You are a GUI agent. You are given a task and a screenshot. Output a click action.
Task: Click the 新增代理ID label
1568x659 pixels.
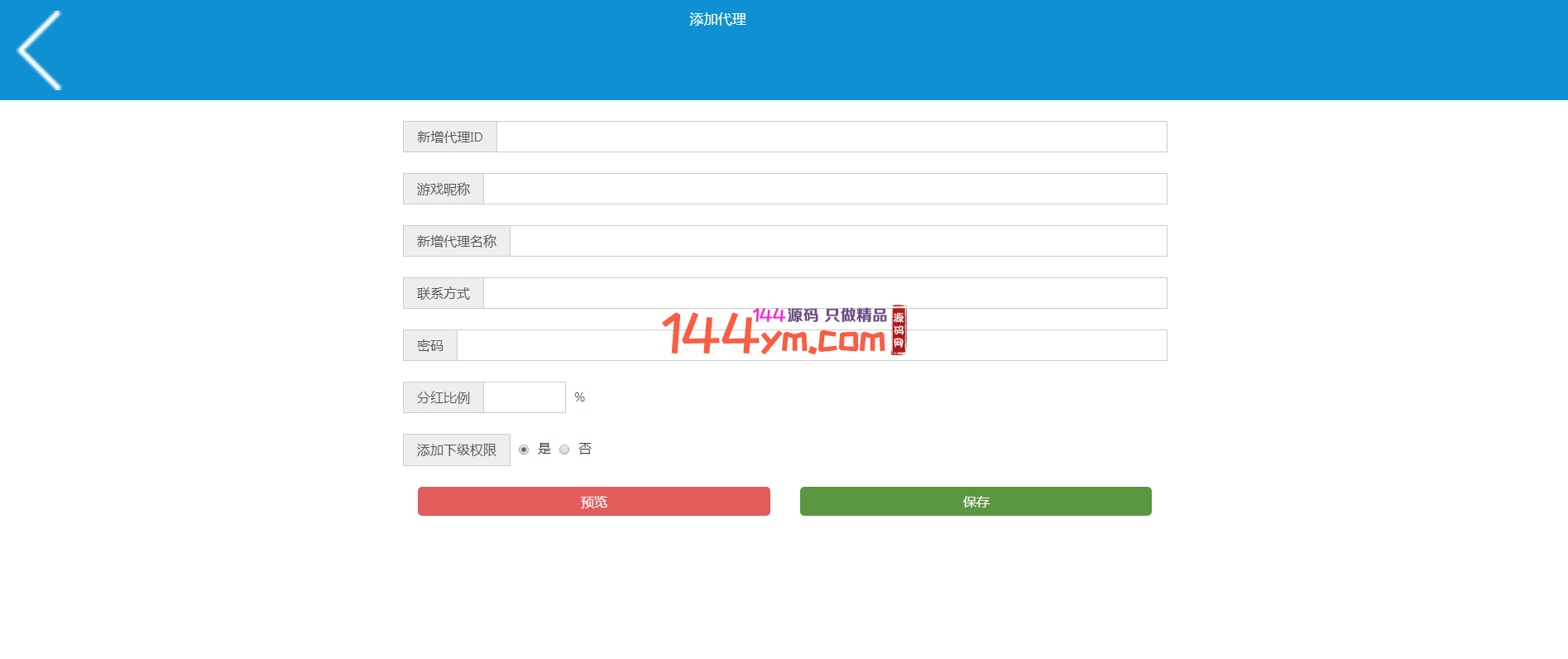[x=449, y=137]
